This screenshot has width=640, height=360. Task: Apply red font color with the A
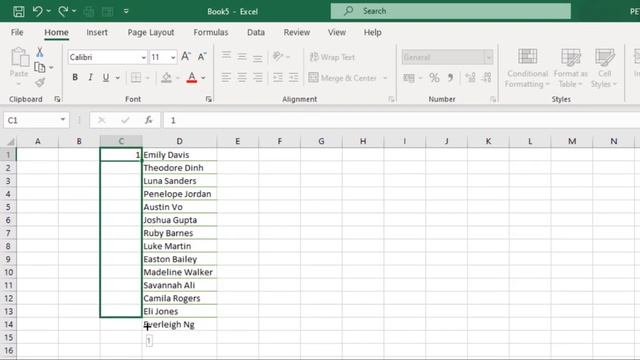tap(192, 77)
